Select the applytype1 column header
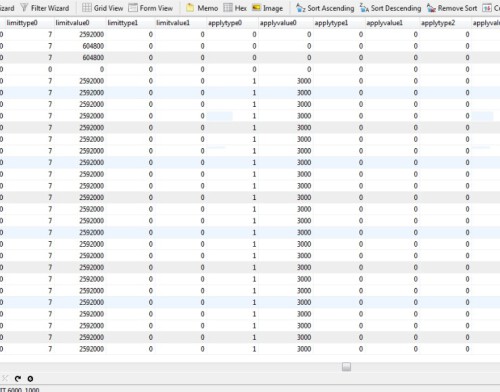 (339, 23)
